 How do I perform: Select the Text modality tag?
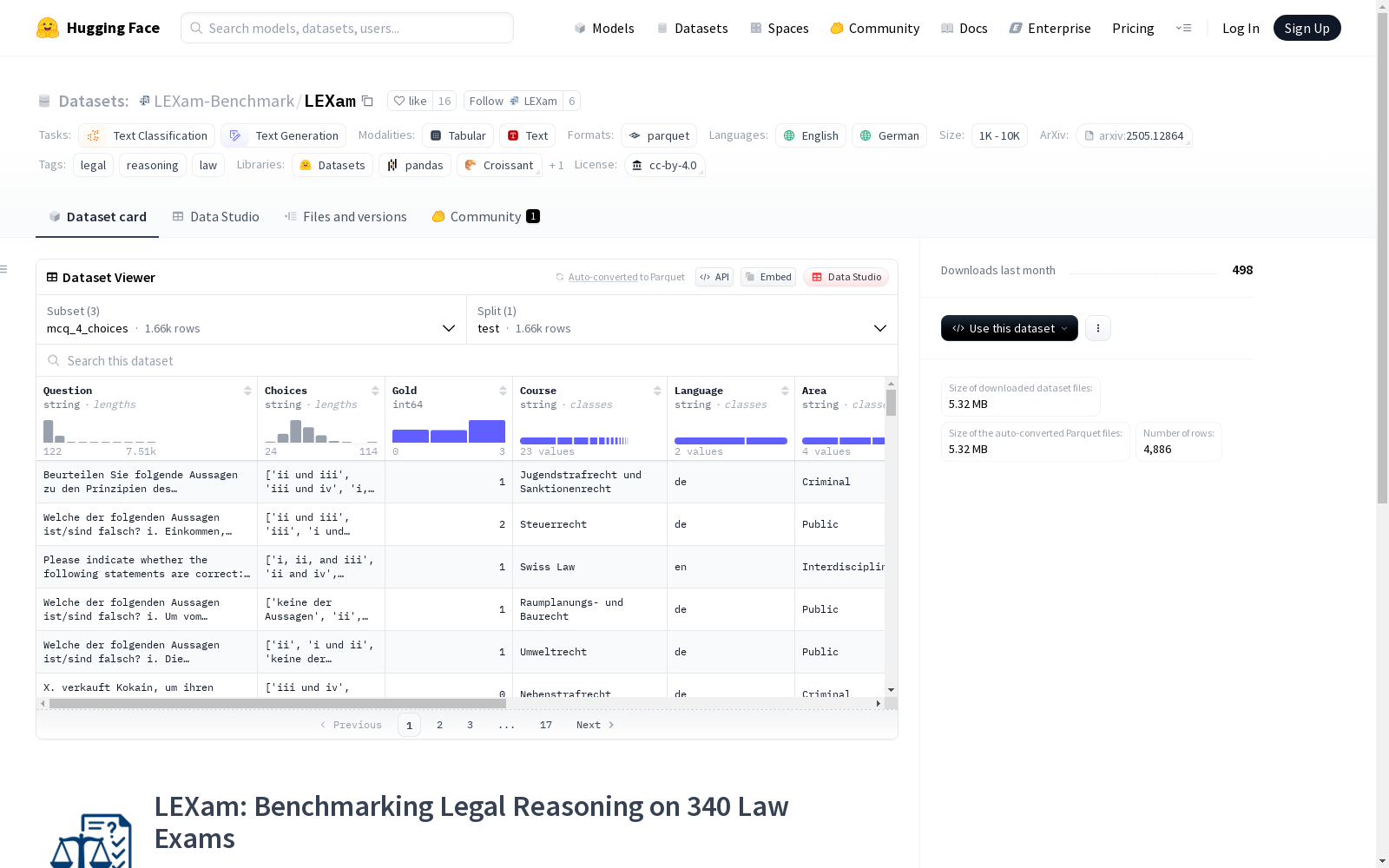[x=527, y=135]
